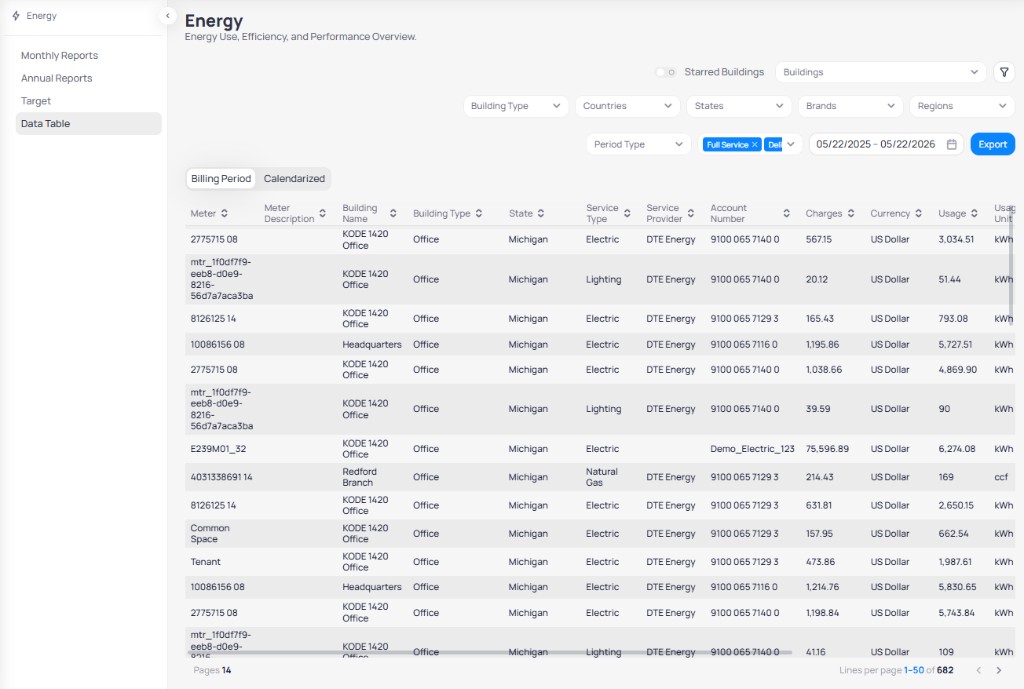Go to next page arrow

click(x=999, y=670)
